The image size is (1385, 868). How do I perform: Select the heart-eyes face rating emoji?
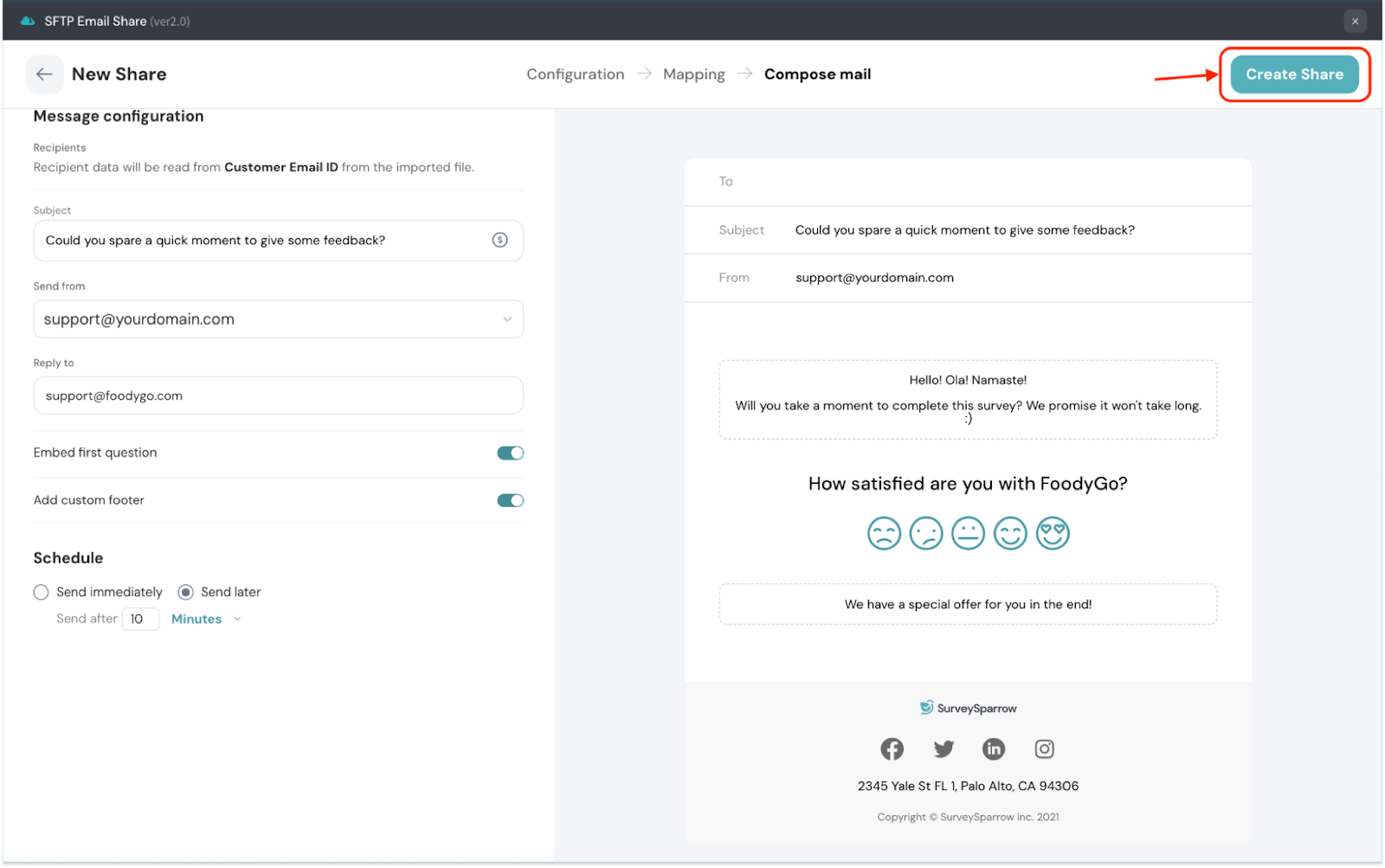(1053, 533)
